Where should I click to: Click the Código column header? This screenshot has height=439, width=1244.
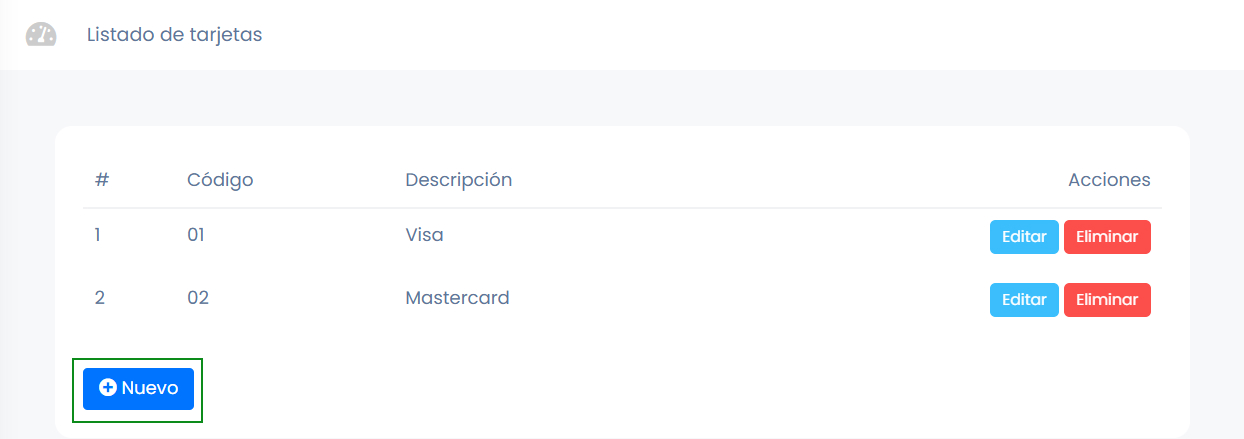pos(220,180)
